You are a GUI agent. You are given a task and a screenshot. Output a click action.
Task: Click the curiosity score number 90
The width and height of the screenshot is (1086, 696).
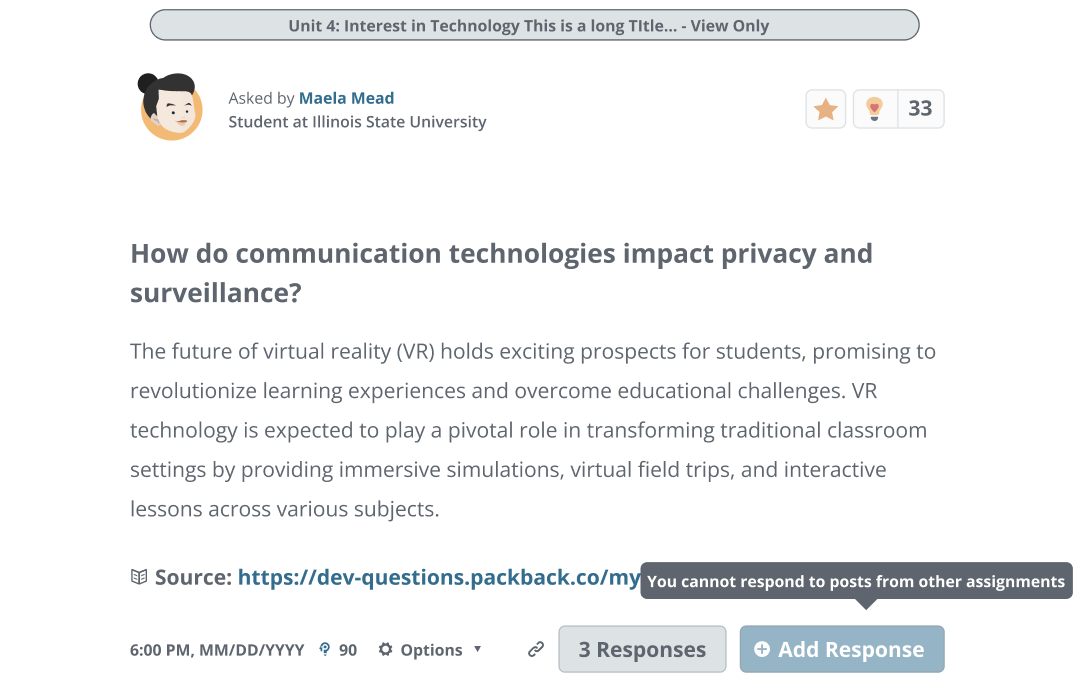pos(348,650)
